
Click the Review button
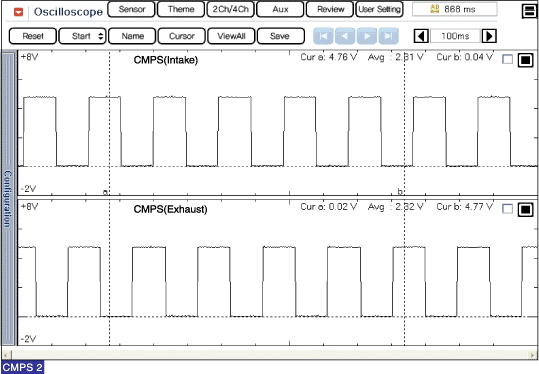[x=330, y=9]
